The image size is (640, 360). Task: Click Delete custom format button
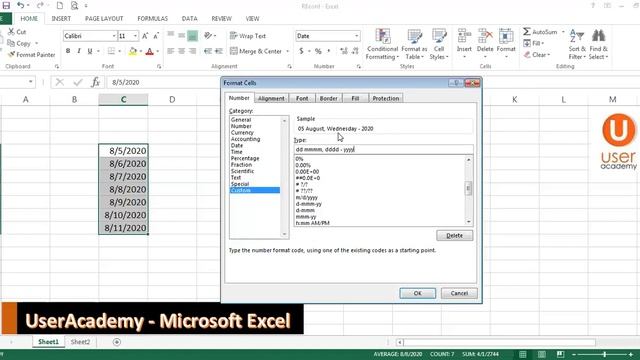(455, 236)
